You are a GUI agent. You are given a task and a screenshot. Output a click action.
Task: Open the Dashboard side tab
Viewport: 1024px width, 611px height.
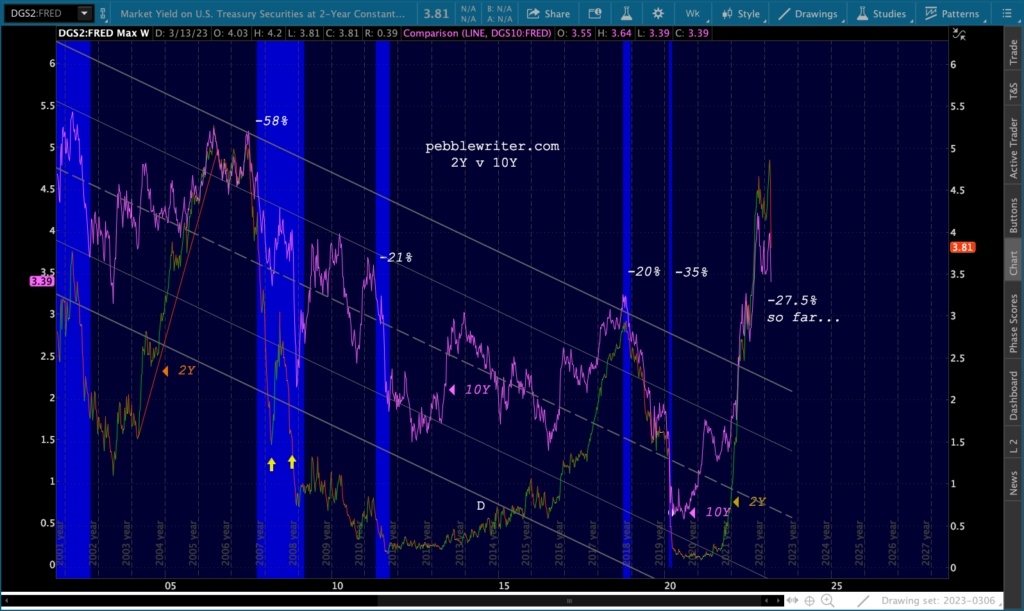tap(1014, 395)
